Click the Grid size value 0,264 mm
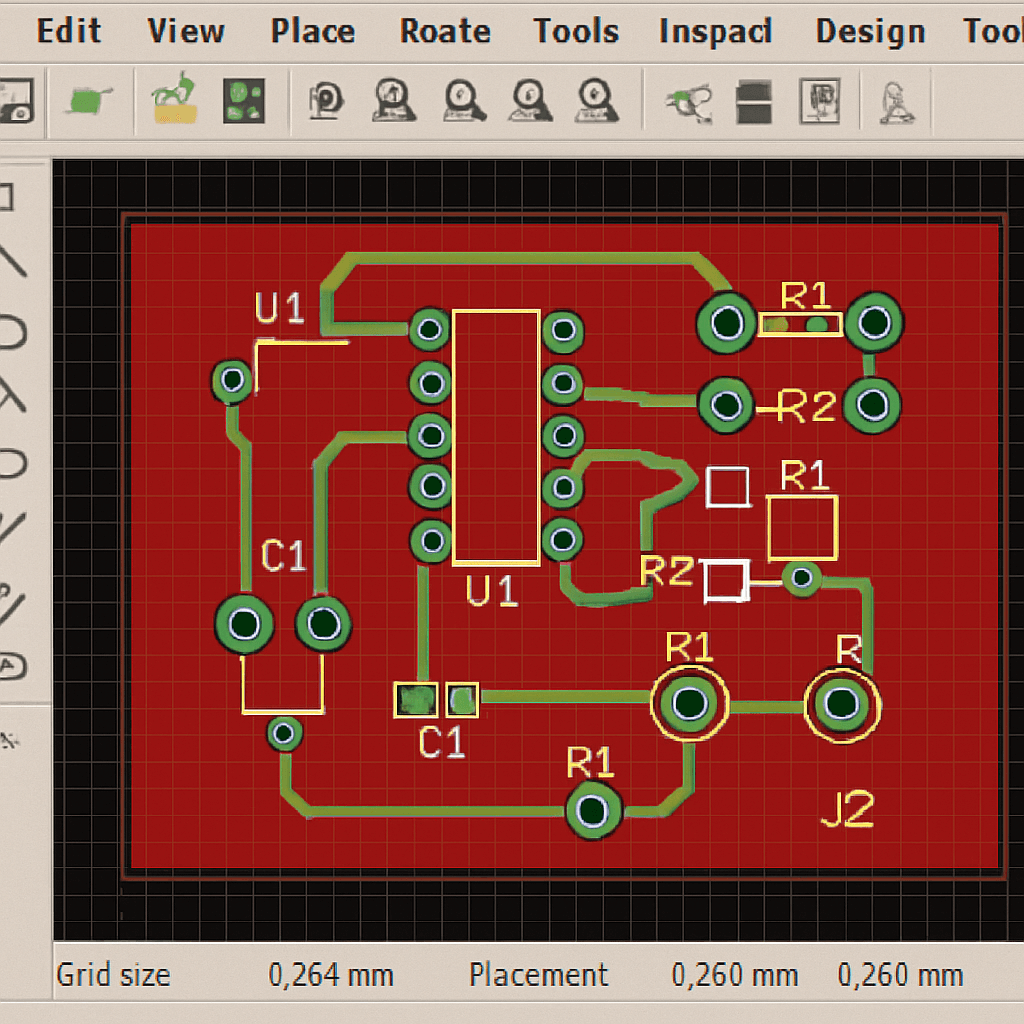Screen dimensions: 1024x1024 330,974
